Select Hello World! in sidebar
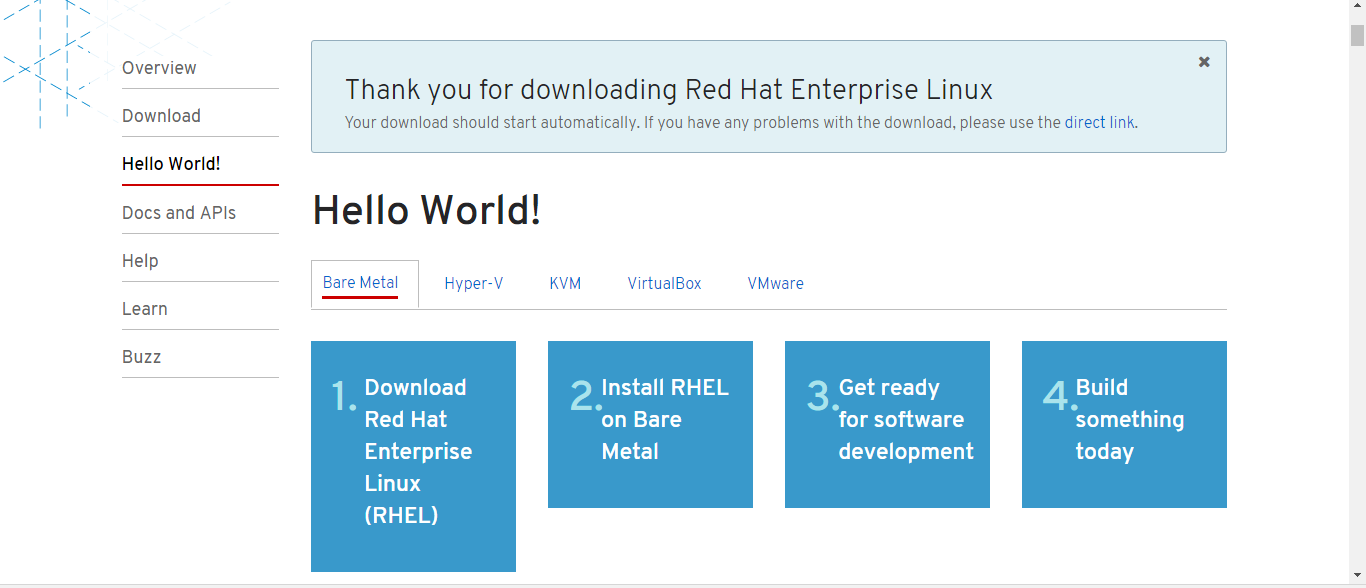Image resolution: width=1366 pixels, height=588 pixels. pos(171,164)
